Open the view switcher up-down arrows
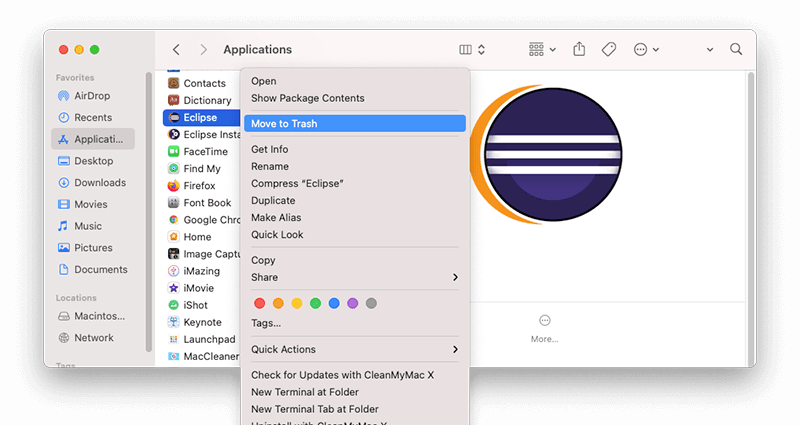This screenshot has height=425, width=800. [x=481, y=49]
